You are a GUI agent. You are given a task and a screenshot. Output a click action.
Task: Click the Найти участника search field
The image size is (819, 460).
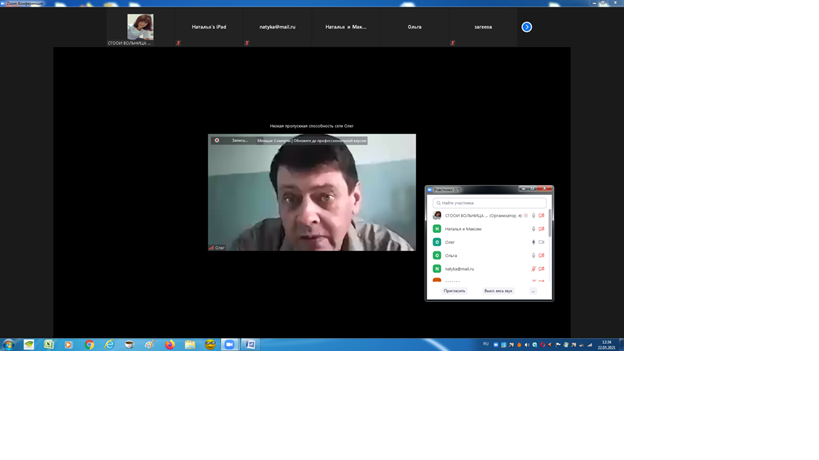click(x=490, y=203)
